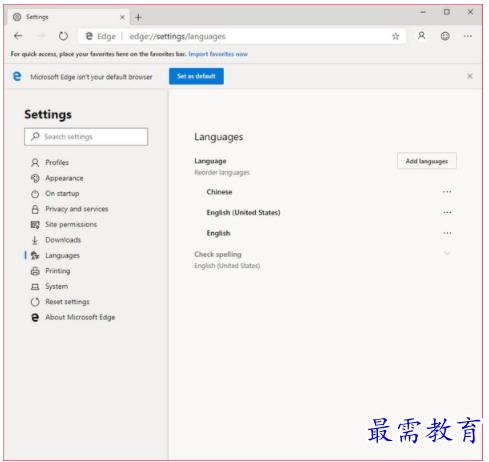Open more actions for English (United States)
The width and height of the screenshot is (489, 462).
(x=447, y=212)
